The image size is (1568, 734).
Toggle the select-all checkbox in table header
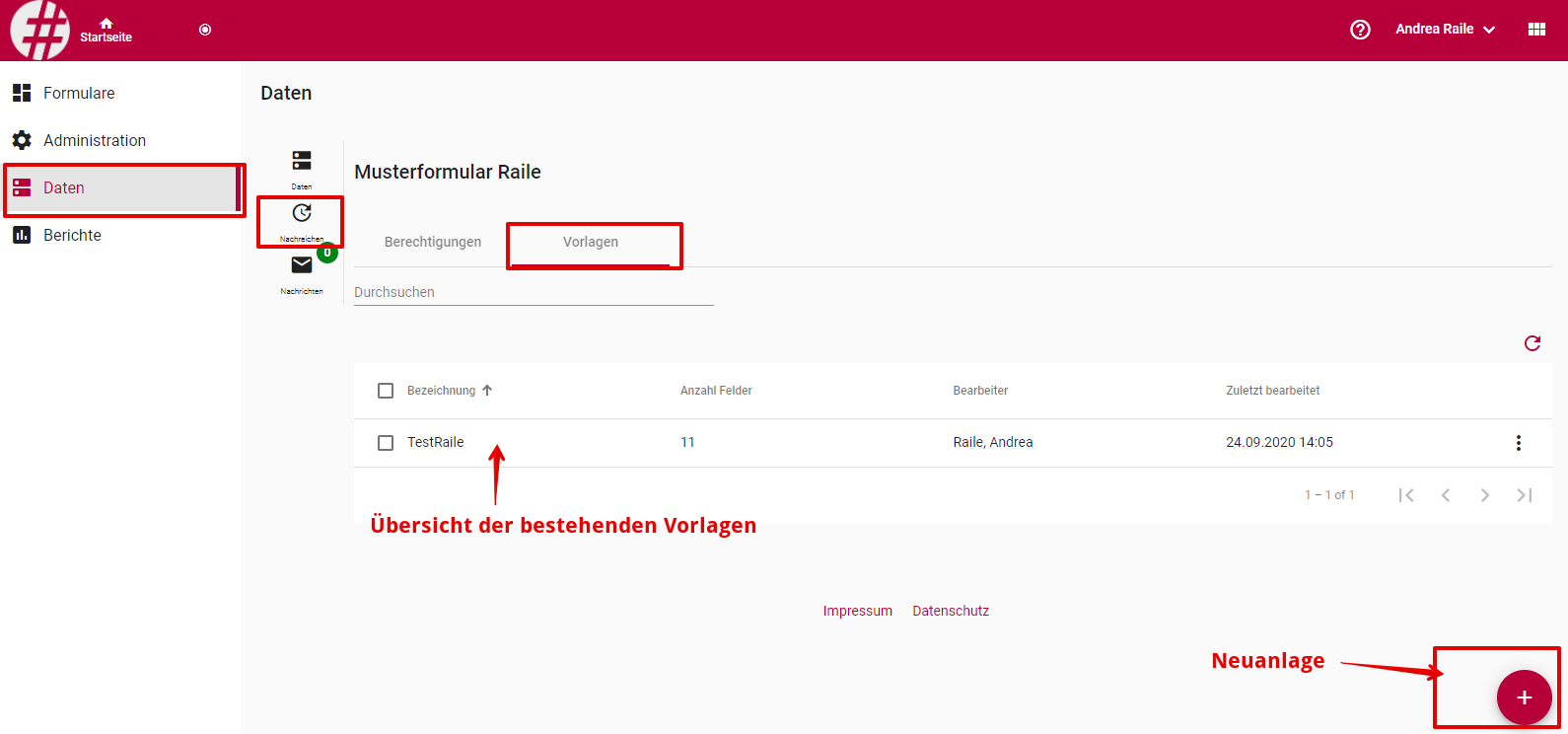pyautogui.click(x=386, y=391)
